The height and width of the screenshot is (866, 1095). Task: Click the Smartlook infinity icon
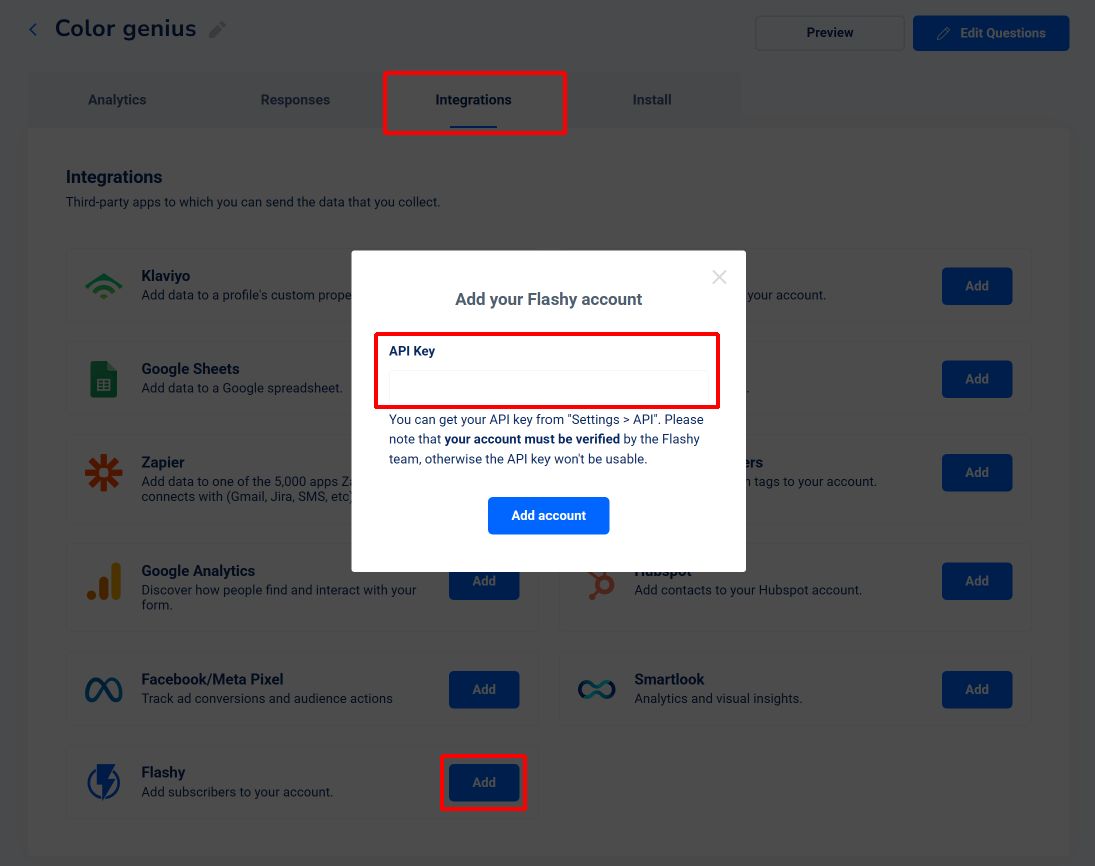click(596, 690)
